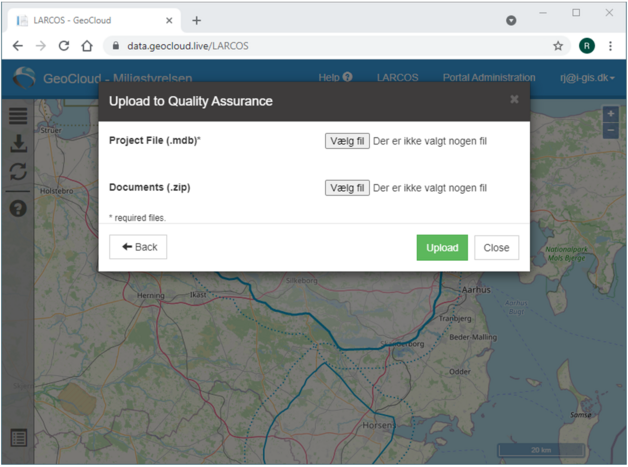Screen dimensions: 628x467
Task: Expand the rj@i-gis.dk user dropdown
Action: 587,78
